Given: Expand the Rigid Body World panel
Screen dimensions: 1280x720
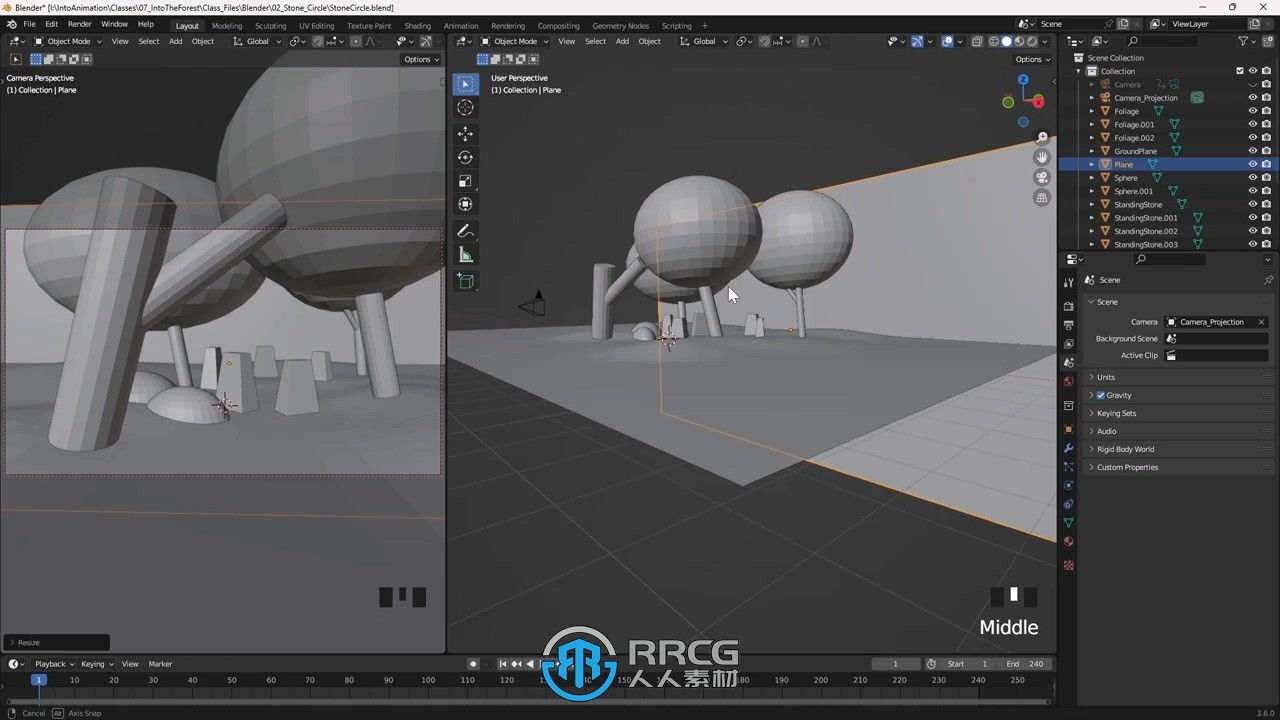Looking at the screenshot, I should [1125, 449].
